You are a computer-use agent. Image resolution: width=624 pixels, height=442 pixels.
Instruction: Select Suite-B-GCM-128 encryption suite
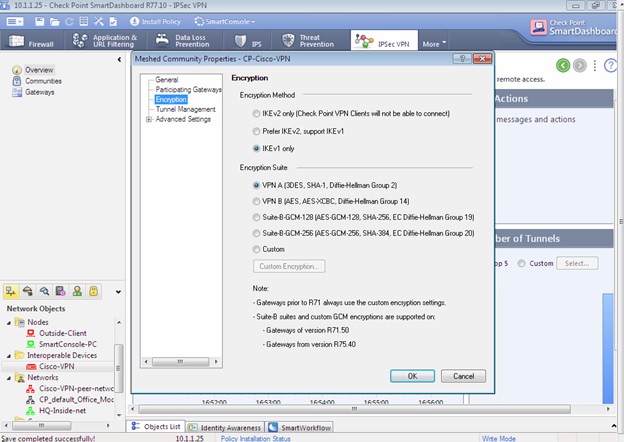256,217
